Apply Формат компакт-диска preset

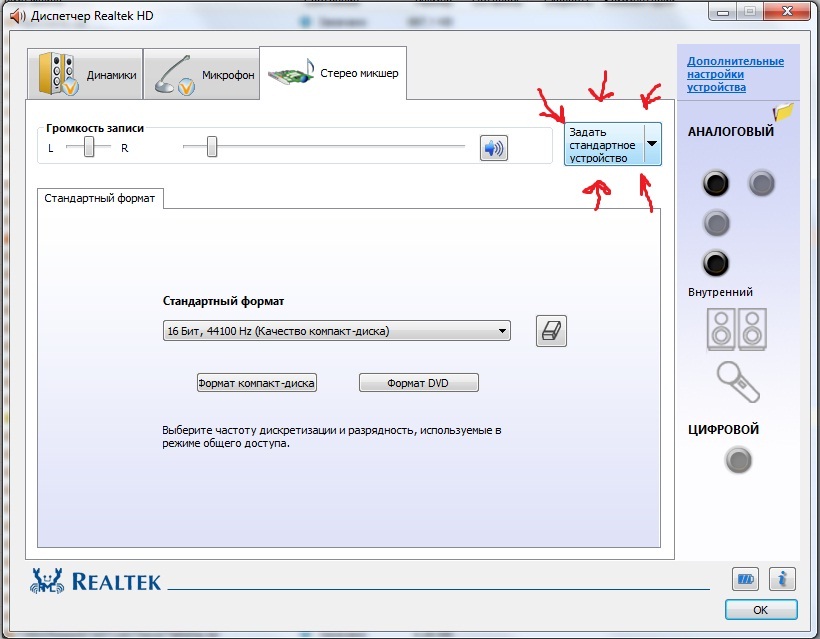(256, 383)
